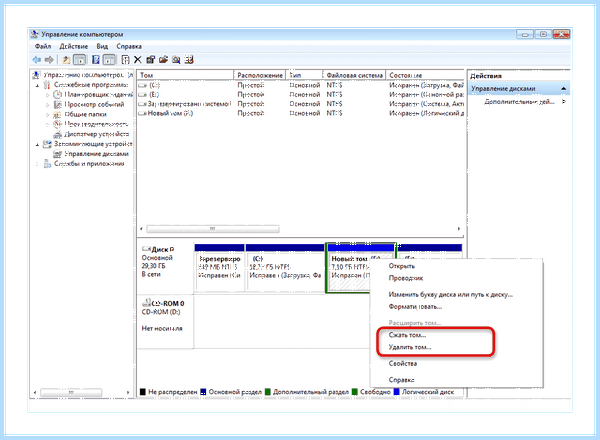
Task: Click the volume list scroll right arrow
Action: click(x=458, y=229)
